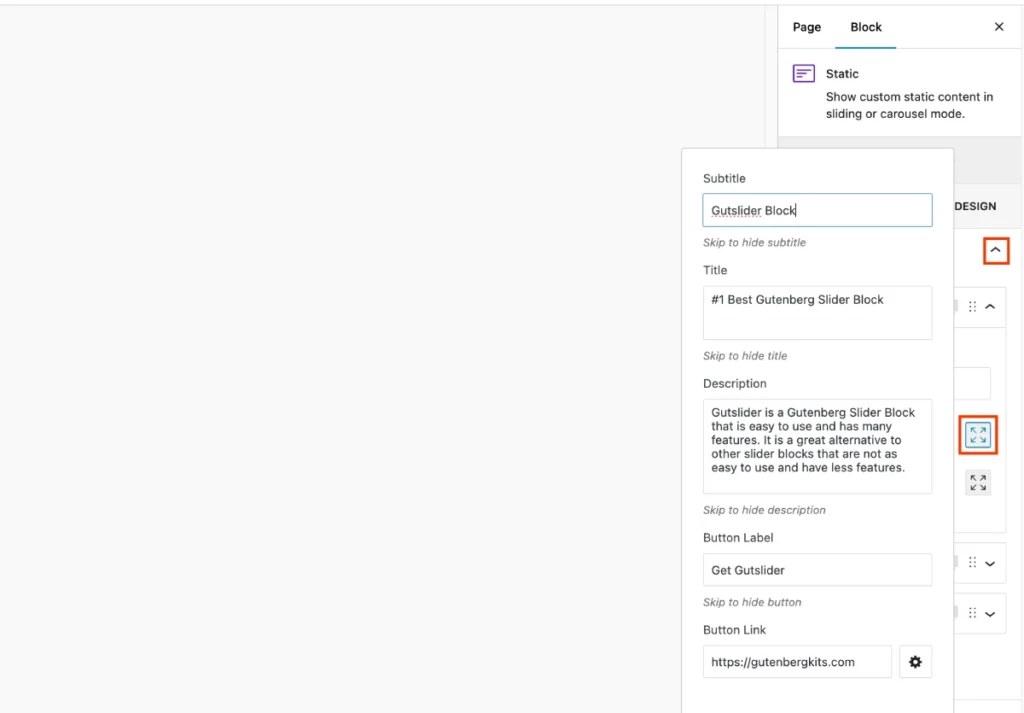
Task: Click the 'Skip to hide subtitle' hint
Action: [x=754, y=242]
